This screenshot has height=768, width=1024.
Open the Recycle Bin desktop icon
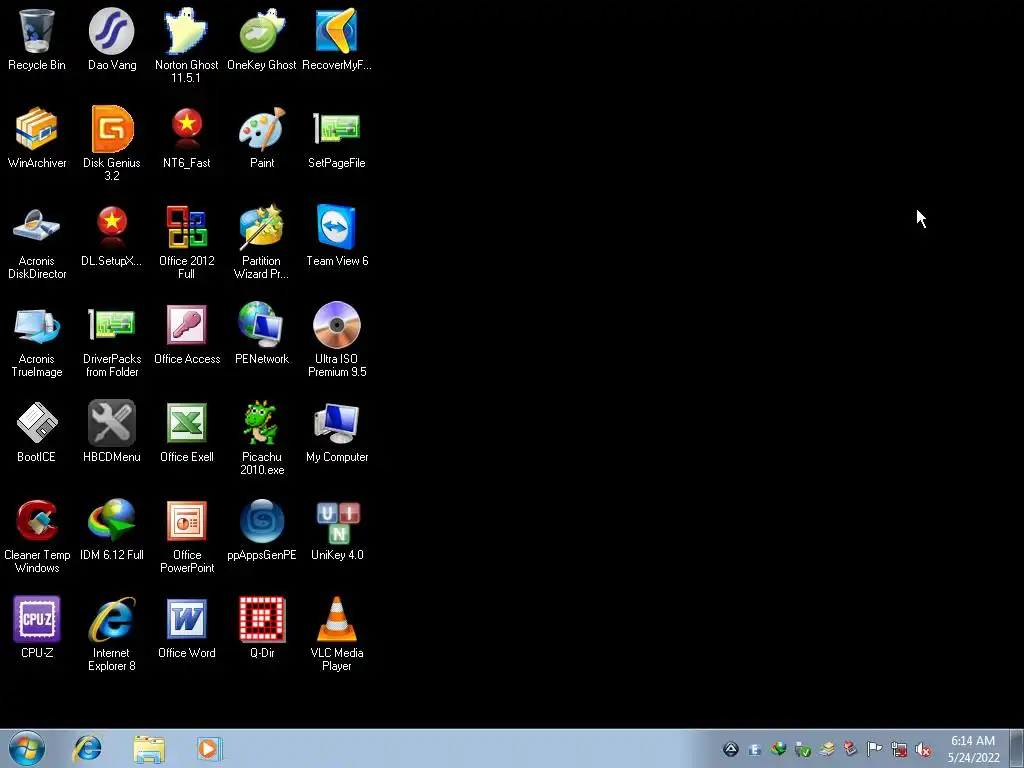click(37, 39)
